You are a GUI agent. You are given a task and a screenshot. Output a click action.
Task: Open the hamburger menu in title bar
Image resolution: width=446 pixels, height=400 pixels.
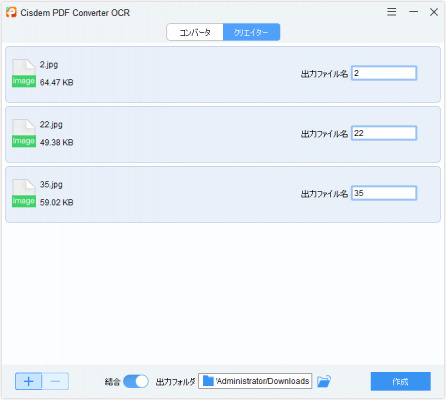point(392,12)
